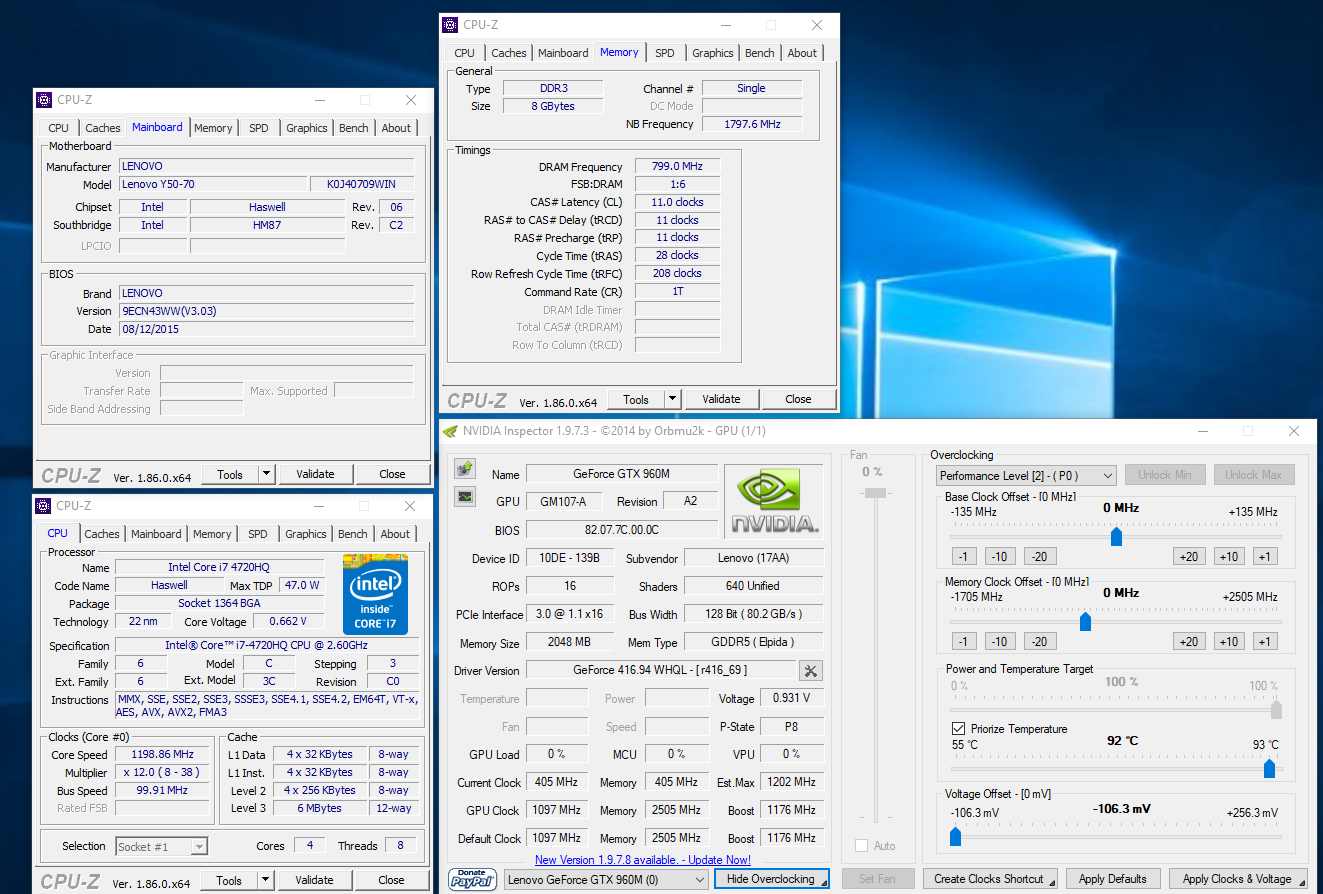This screenshot has height=894, width=1323.
Task: Click the Base Clock Offset slider handle
Action: [1116, 537]
